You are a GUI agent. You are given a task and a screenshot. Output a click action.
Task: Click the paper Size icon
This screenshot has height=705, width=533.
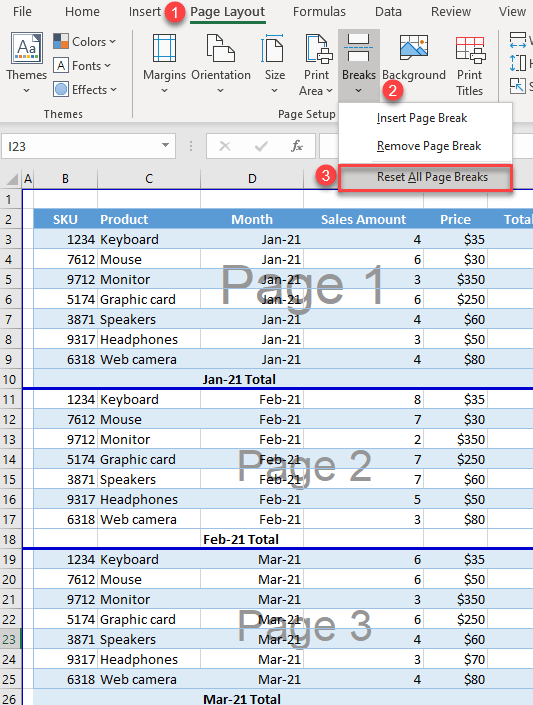[273, 48]
